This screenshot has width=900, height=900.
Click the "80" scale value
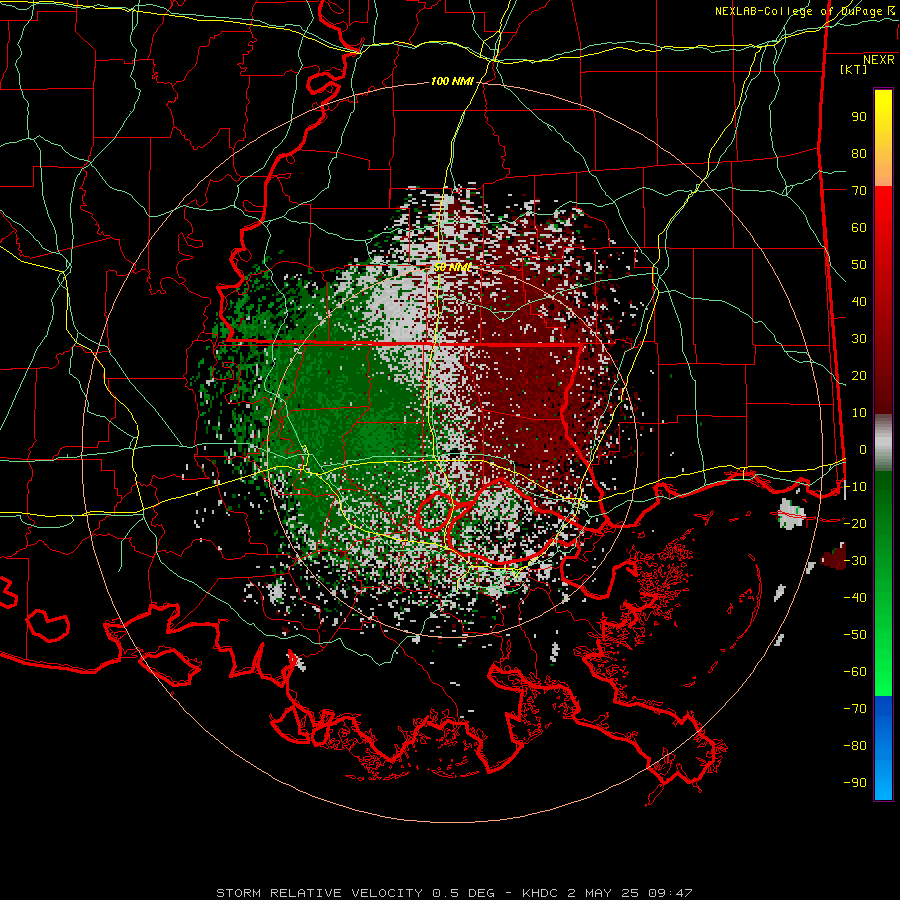pos(859,153)
